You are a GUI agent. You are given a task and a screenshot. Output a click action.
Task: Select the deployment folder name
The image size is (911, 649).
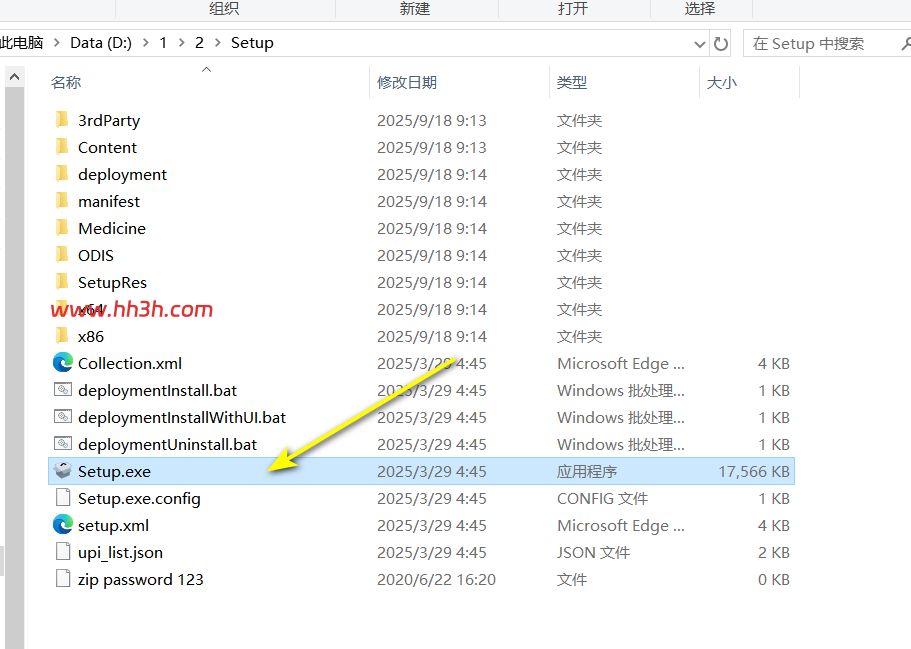click(x=123, y=175)
